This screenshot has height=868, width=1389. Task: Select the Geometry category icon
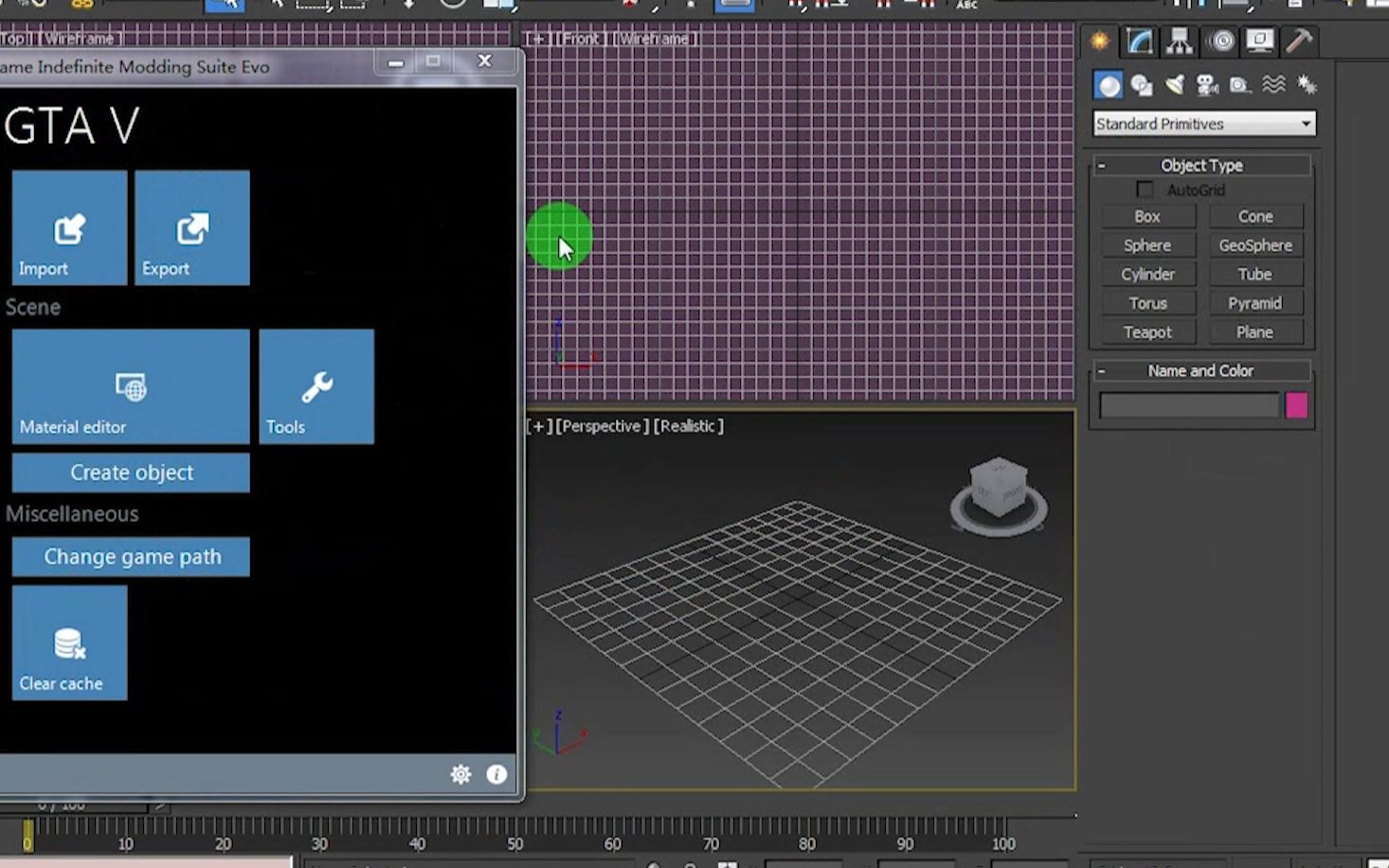1108,85
